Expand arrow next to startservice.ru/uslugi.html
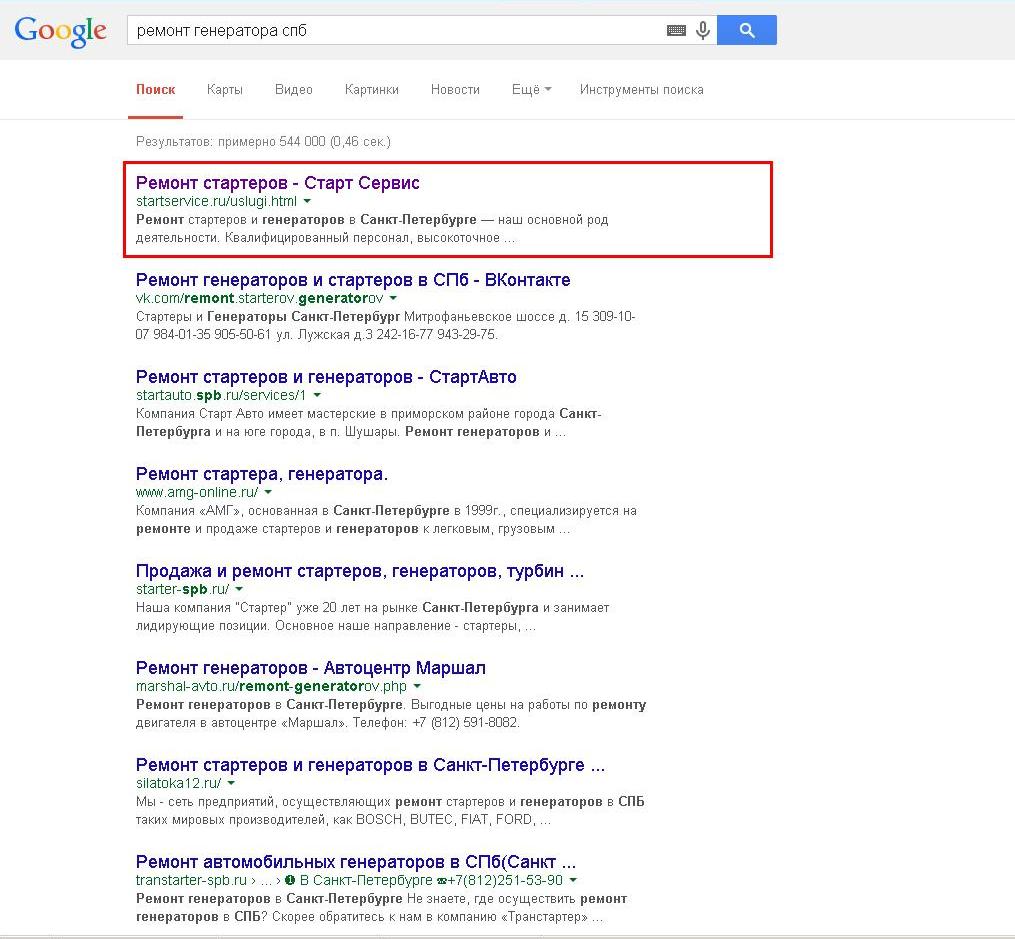 307,201
